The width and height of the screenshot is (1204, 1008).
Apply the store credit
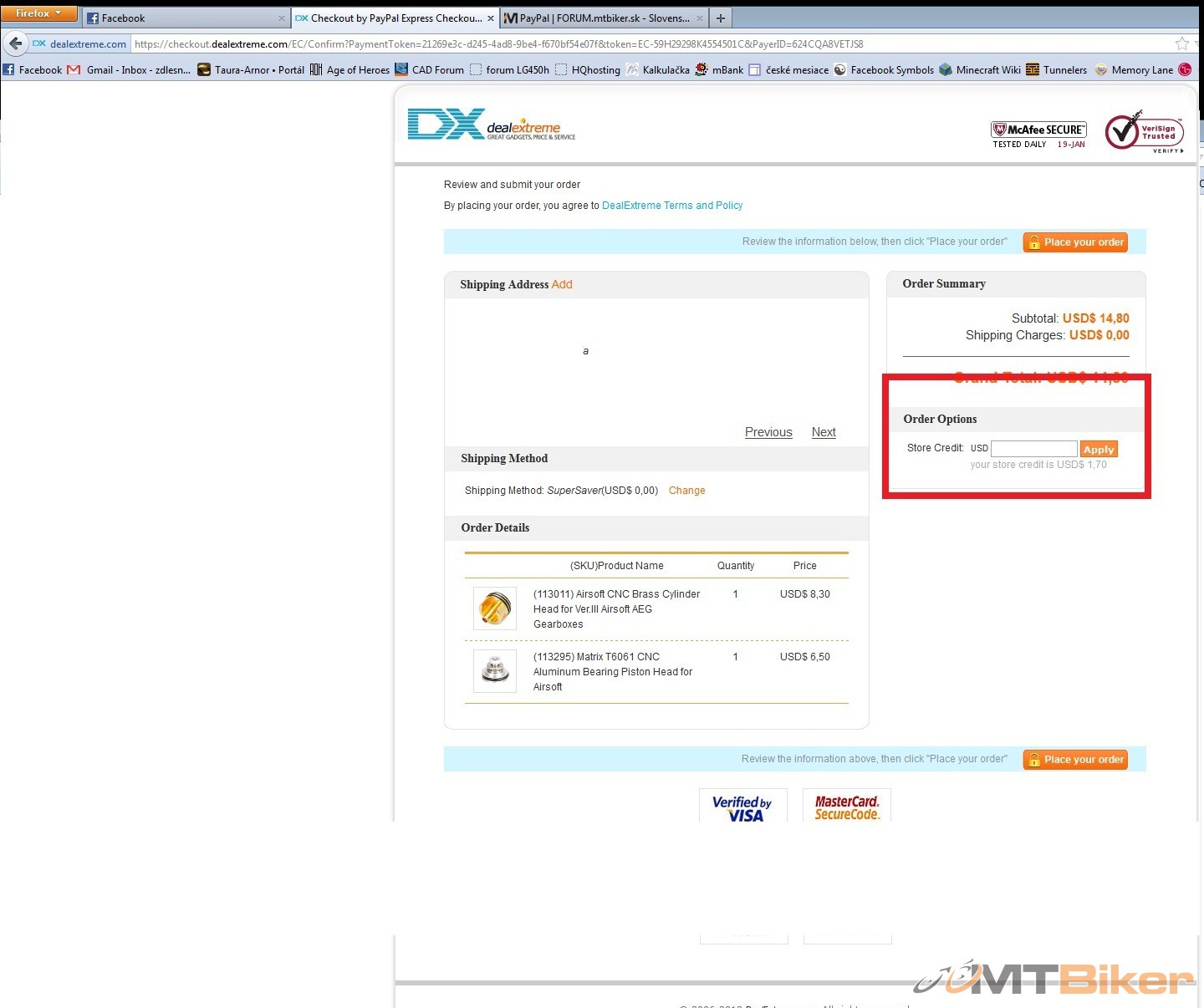1098,449
